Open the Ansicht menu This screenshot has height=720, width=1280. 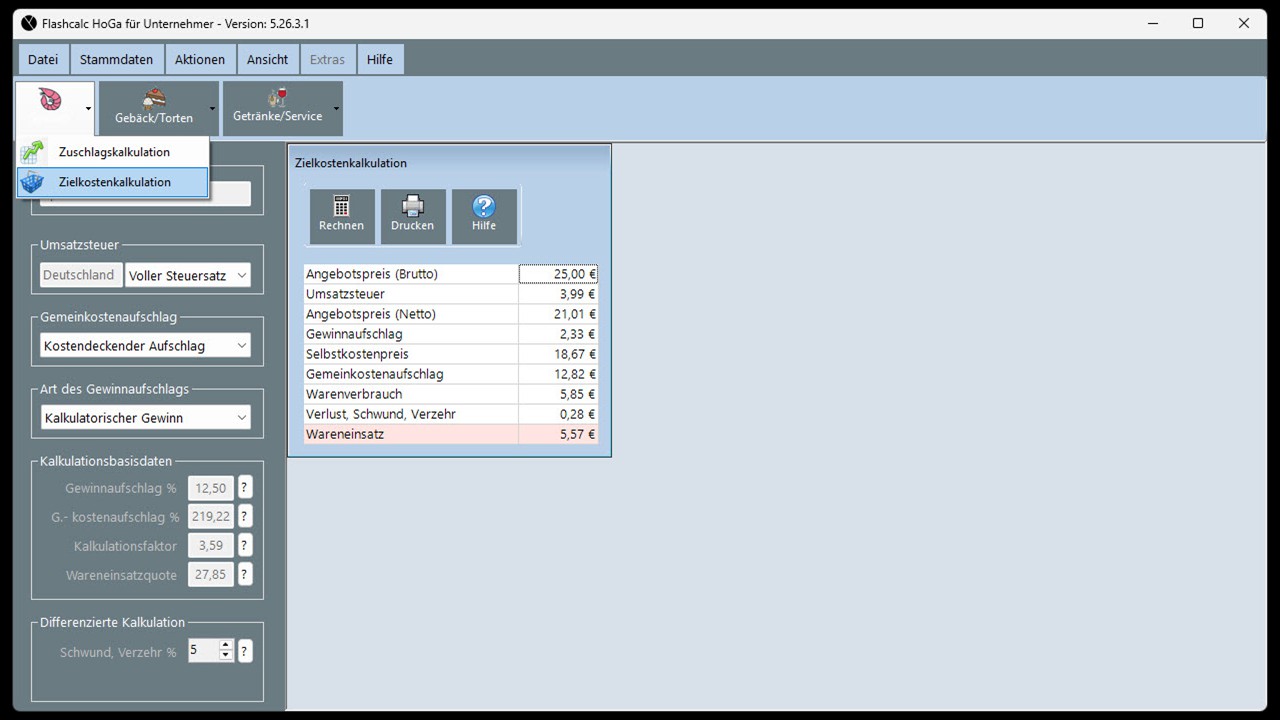tap(268, 59)
